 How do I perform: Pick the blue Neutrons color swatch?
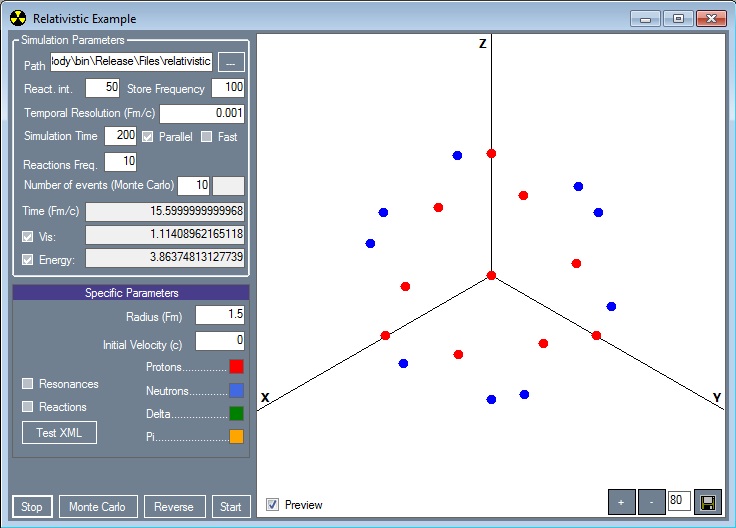pyautogui.click(x=236, y=390)
